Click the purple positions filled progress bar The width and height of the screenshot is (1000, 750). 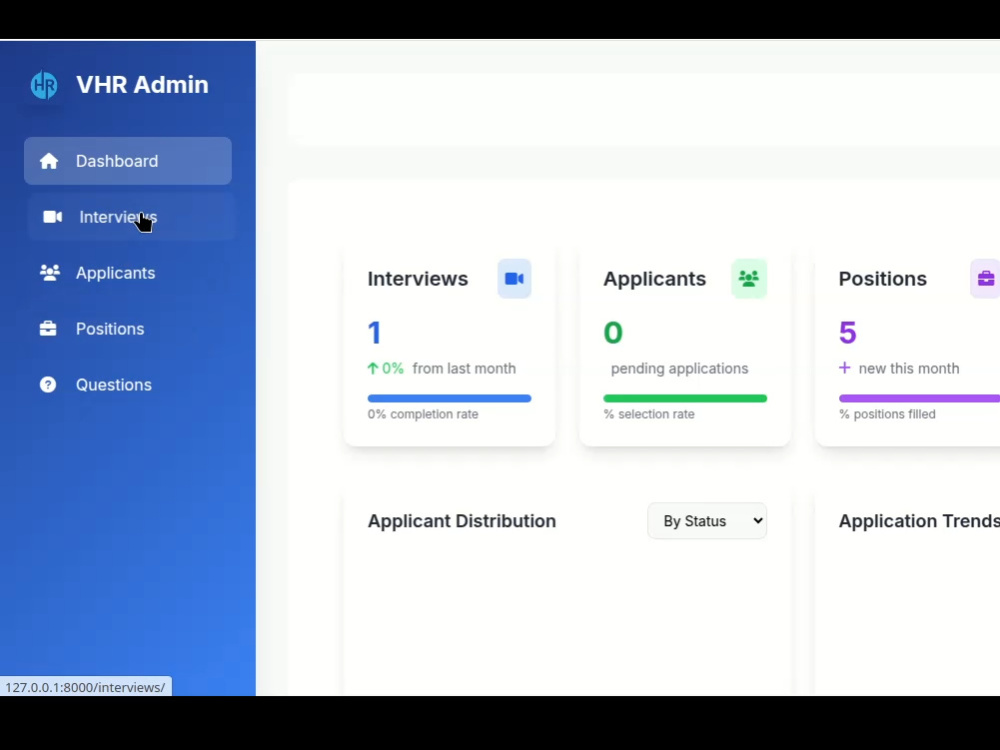point(919,399)
